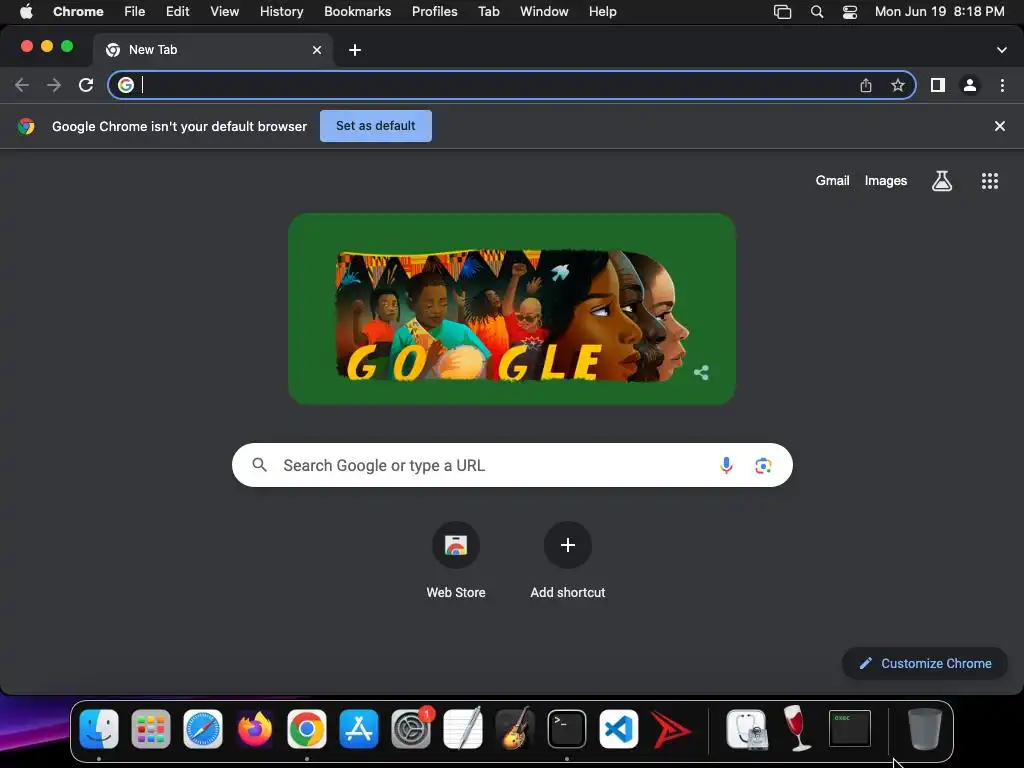Open the Google apps grid

click(990, 181)
